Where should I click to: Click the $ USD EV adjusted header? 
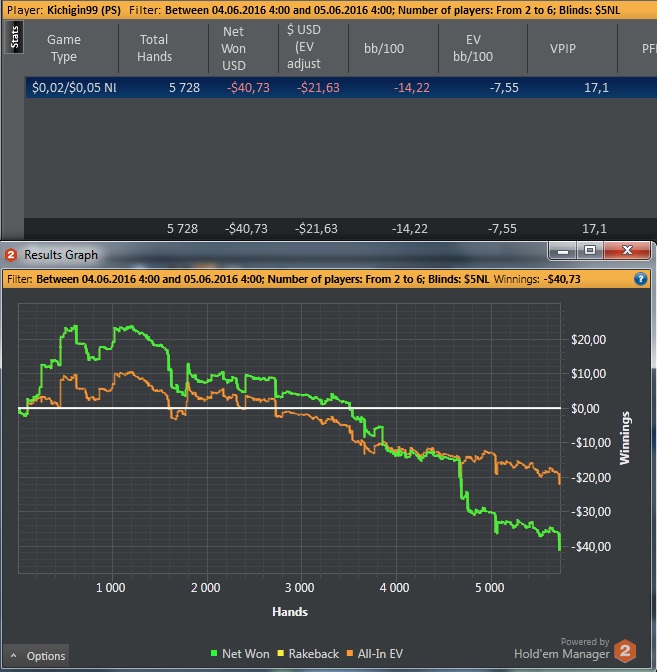click(304, 47)
